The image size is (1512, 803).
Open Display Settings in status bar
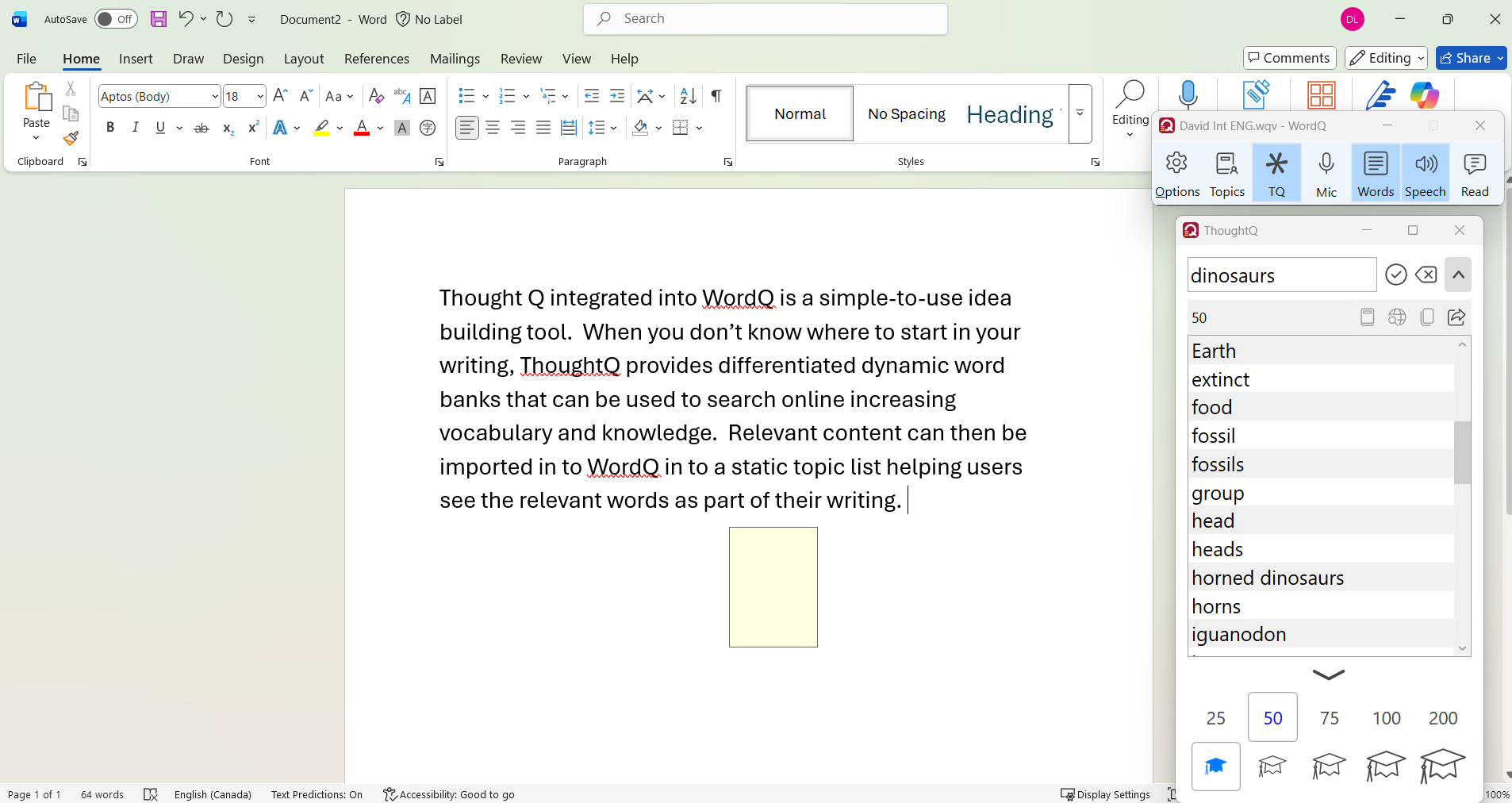[x=1106, y=794]
